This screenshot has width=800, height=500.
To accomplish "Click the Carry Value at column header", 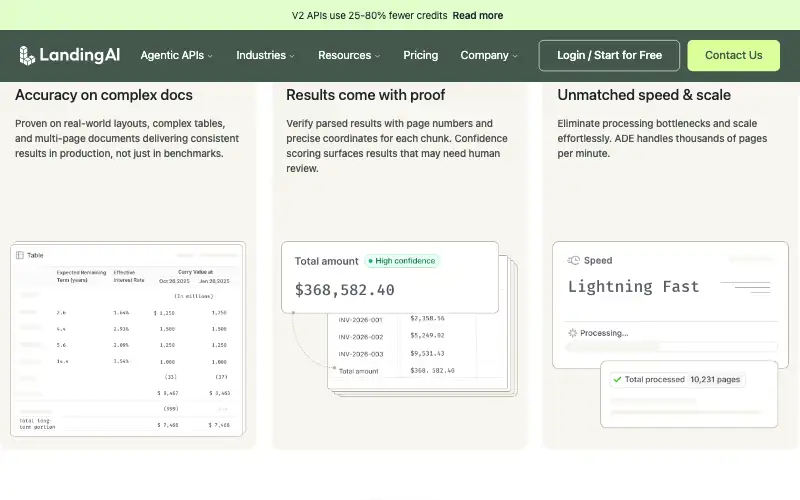I will [195, 272].
